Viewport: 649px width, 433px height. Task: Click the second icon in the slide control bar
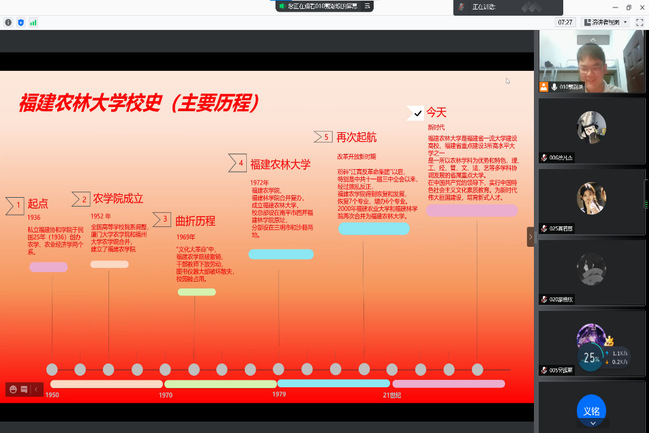24,389
